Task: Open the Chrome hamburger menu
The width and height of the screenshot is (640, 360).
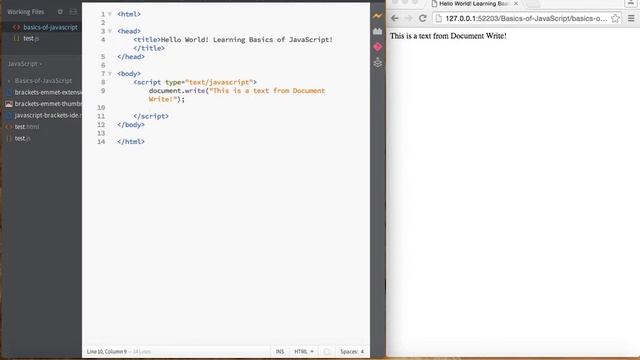Action: 631,18
